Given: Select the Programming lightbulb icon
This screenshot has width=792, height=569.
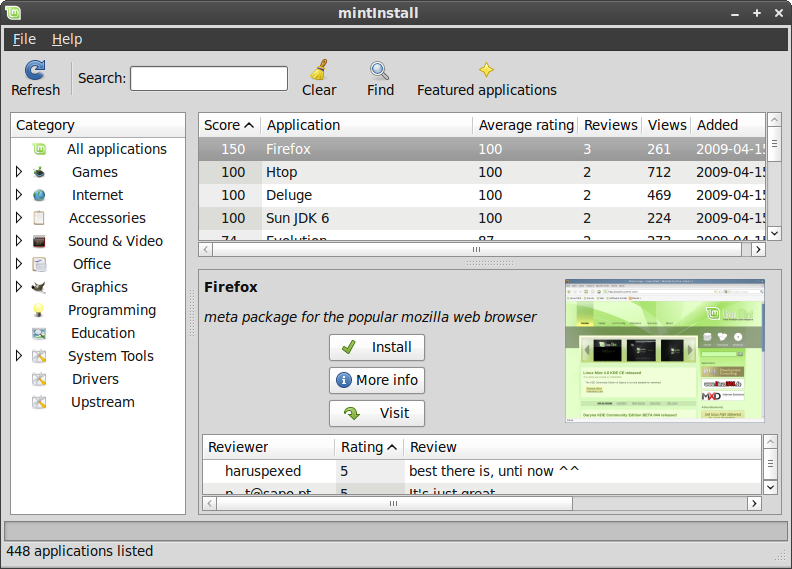Looking at the screenshot, I should tap(38, 310).
